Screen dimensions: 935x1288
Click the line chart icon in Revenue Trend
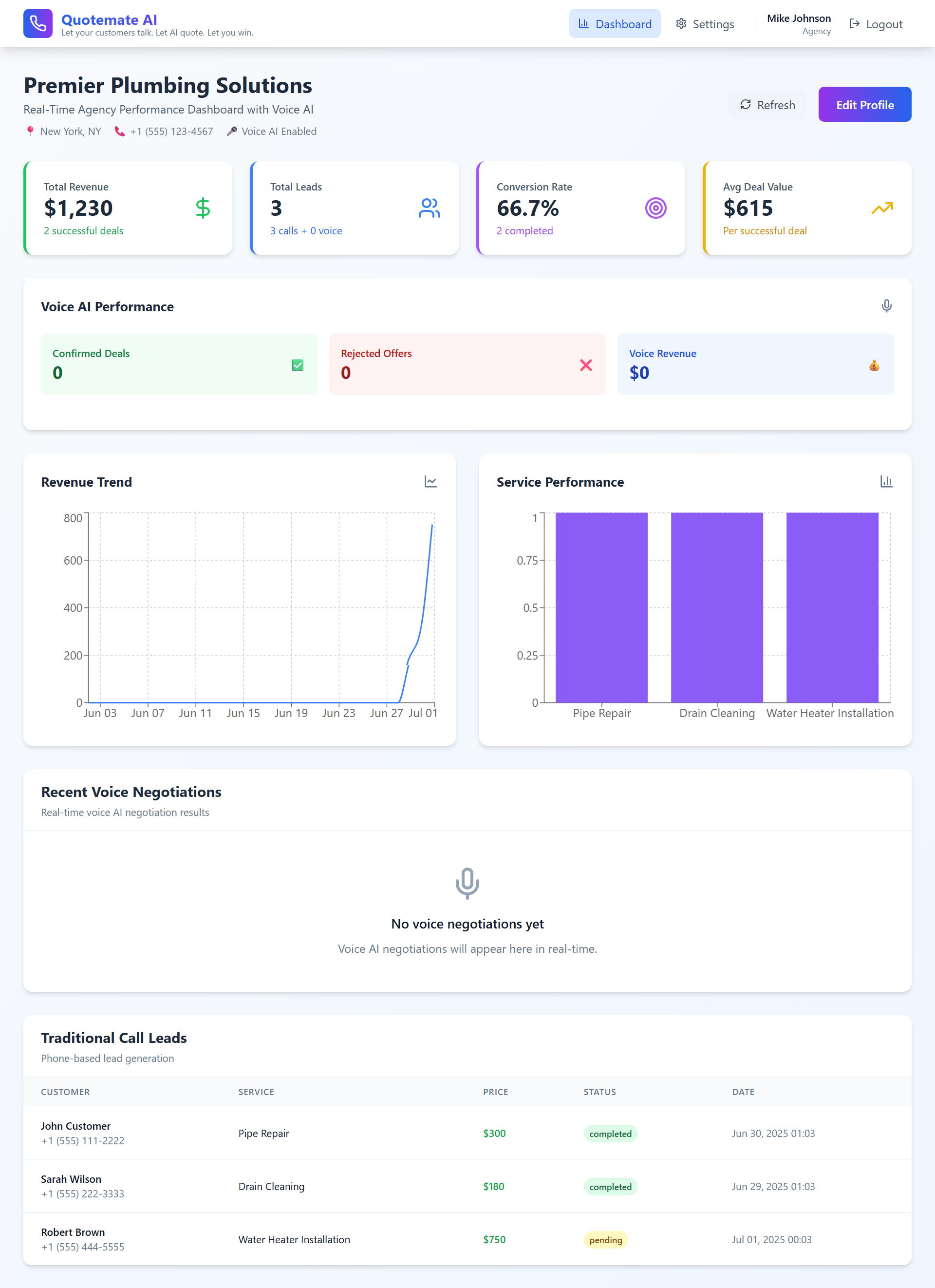click(430, 482)
